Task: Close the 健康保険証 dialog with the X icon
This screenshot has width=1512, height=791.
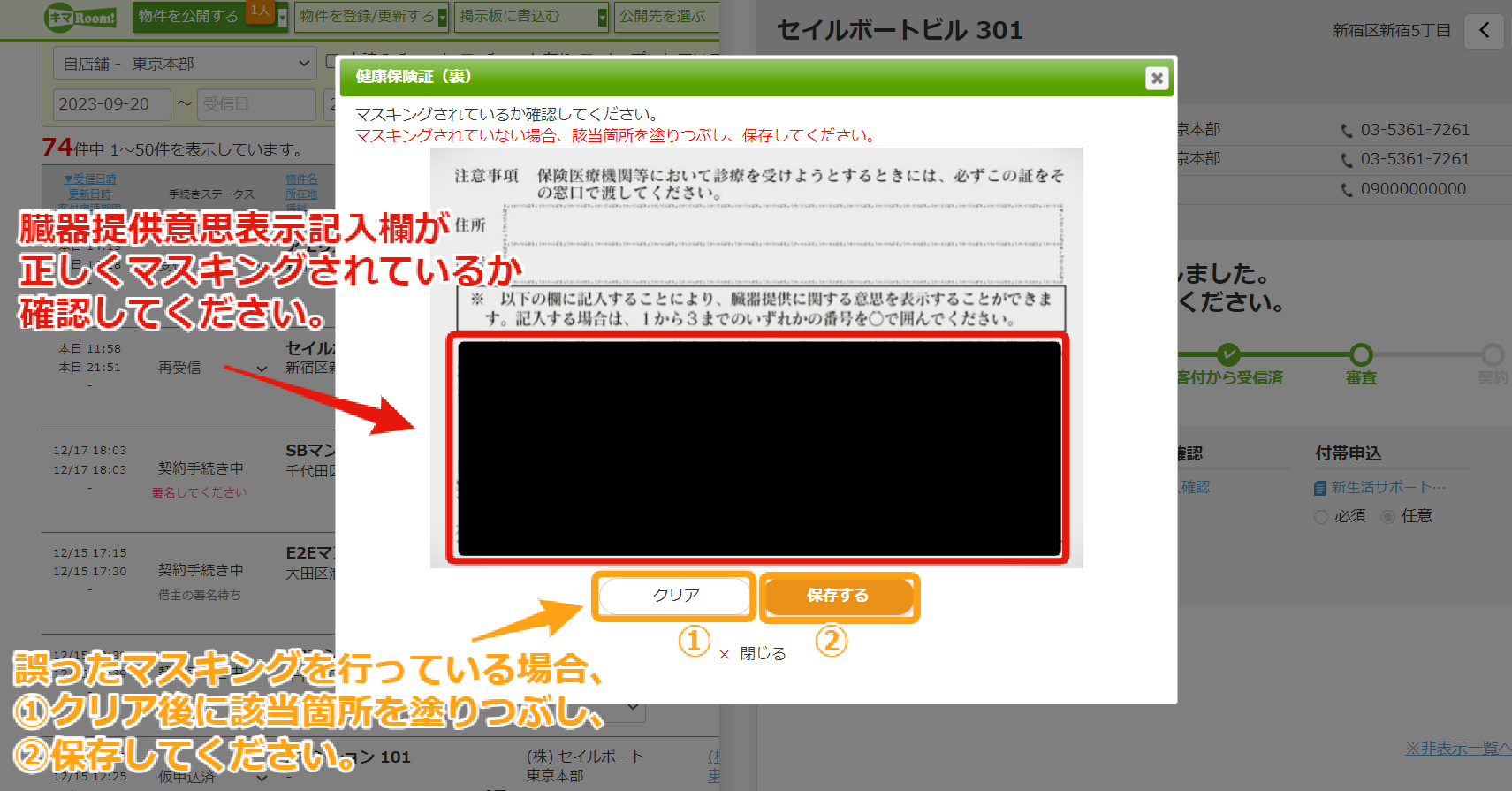Action: pyautogui.click(x=1157, y=78)
